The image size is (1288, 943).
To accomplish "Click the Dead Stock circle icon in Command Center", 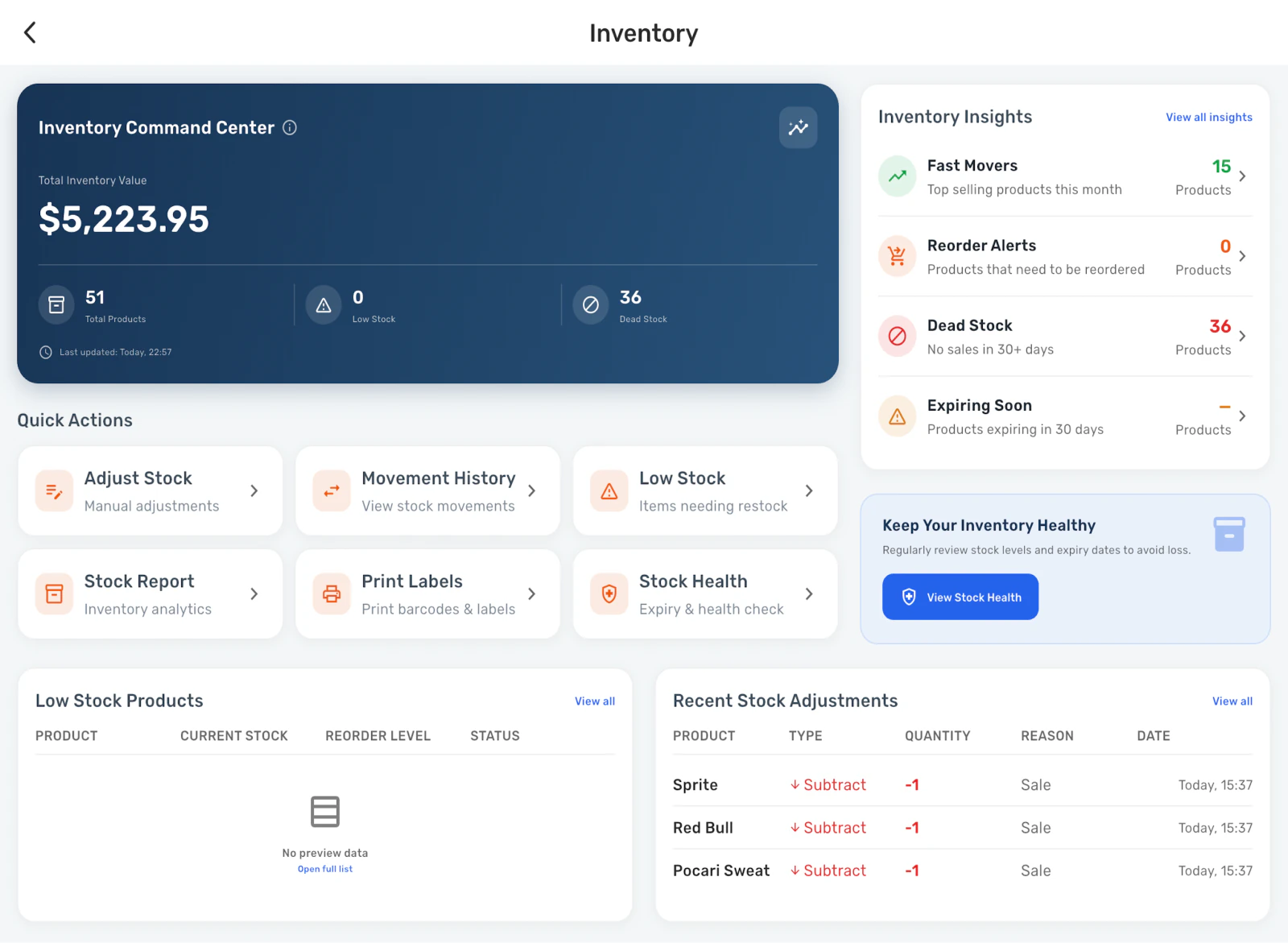I will [591, 305].
